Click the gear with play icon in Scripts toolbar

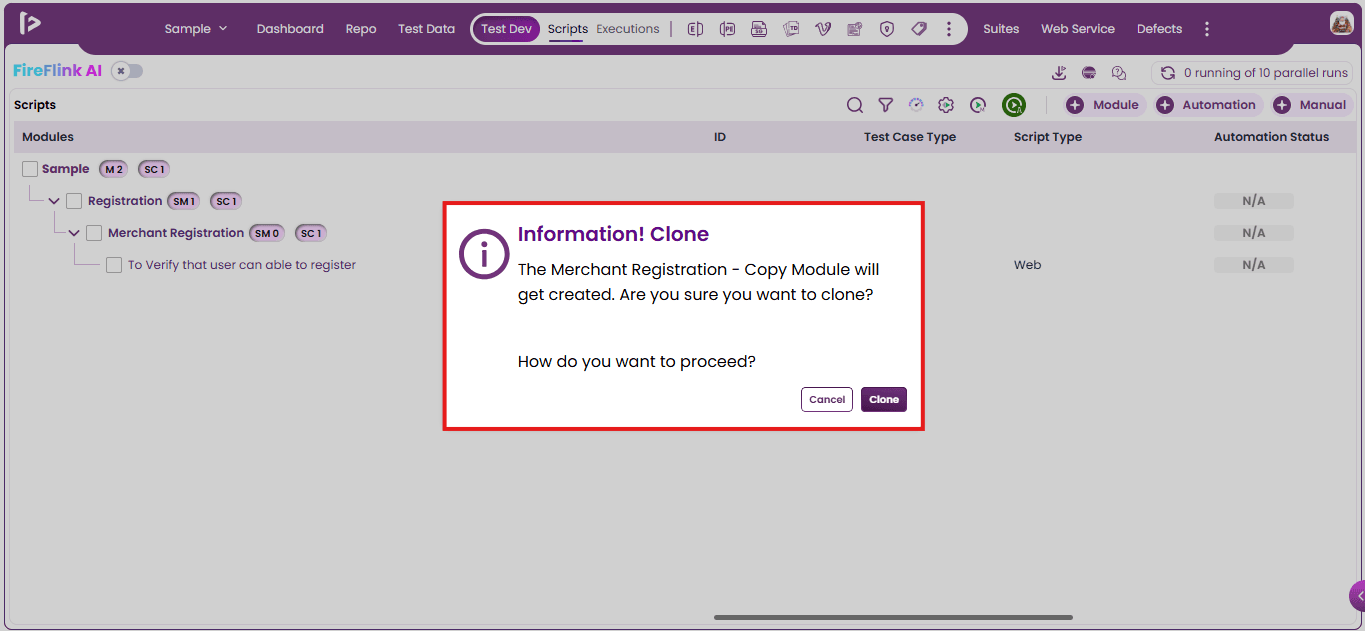point(947,105)
